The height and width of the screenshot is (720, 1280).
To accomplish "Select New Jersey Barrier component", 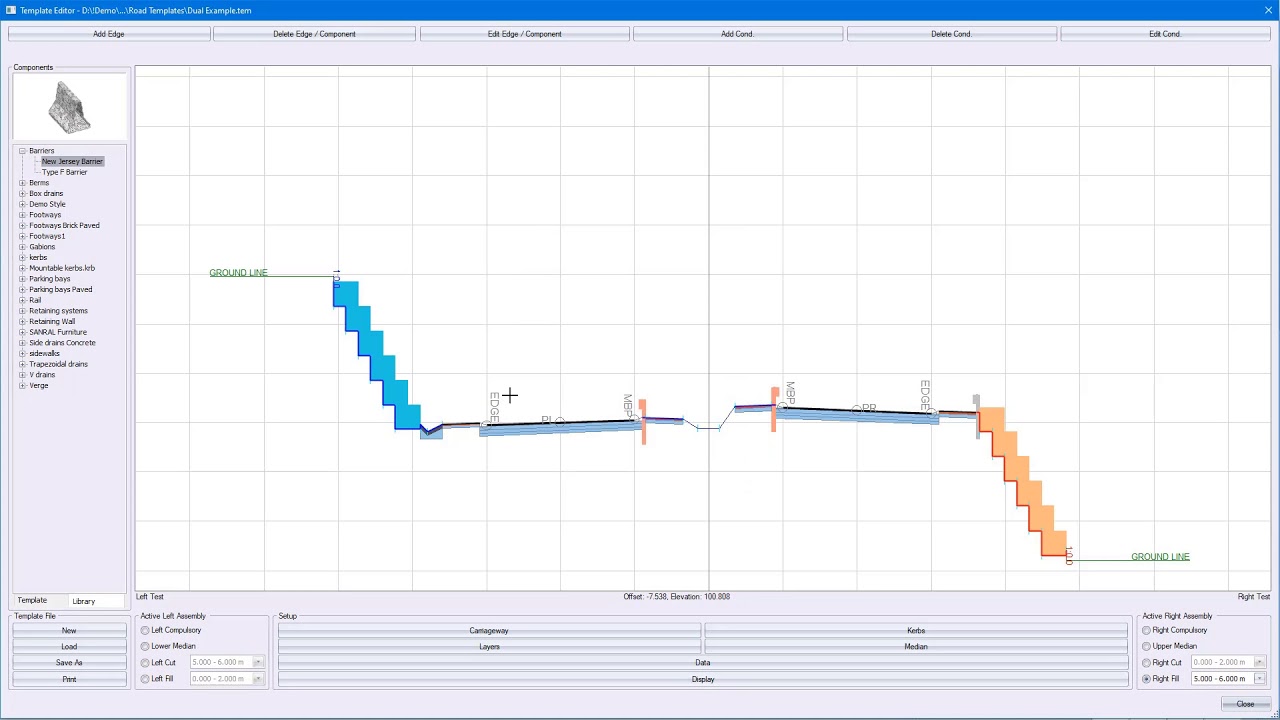I will tap(72, 161).
